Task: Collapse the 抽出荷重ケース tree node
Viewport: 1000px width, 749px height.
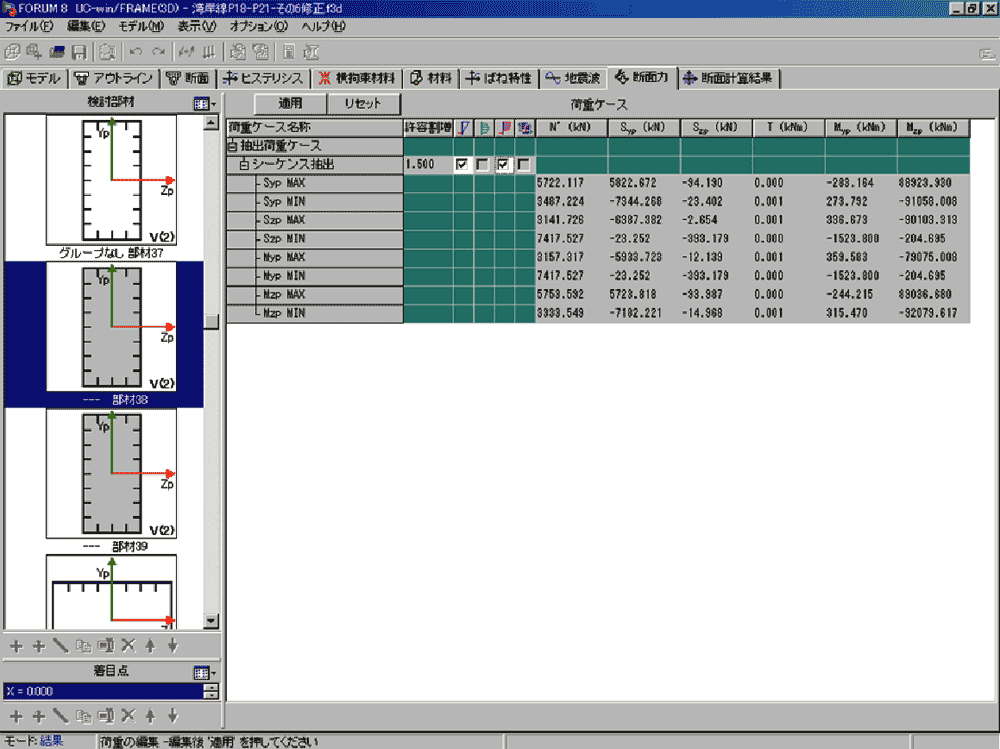Action: pyautogui.click(x=233, y=147)
